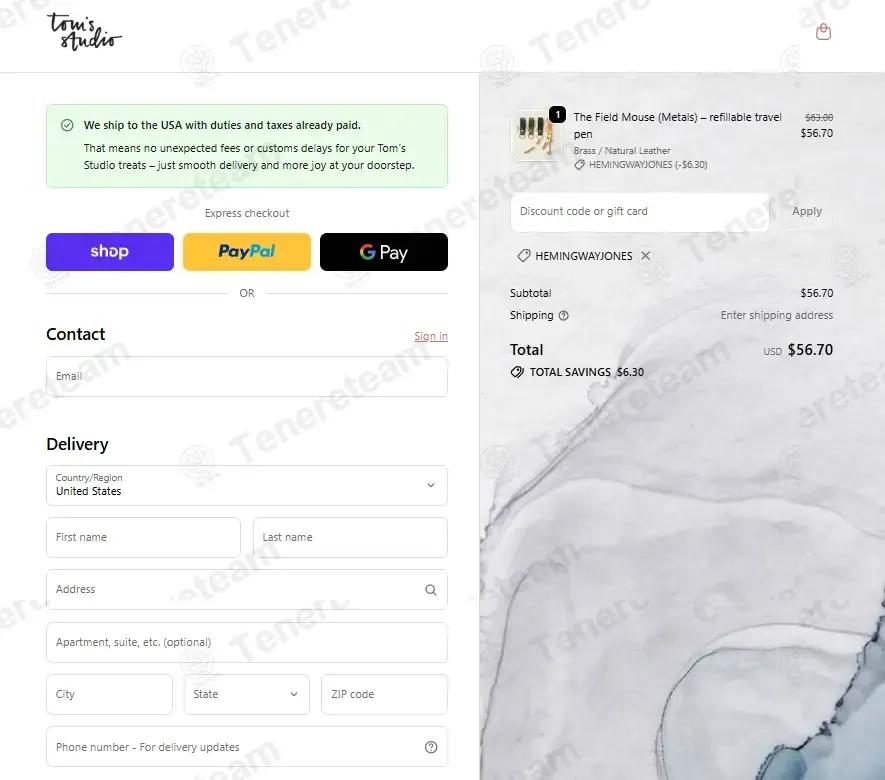Click the Apply discount button
885x780 pixels.
tap(807, 211)
